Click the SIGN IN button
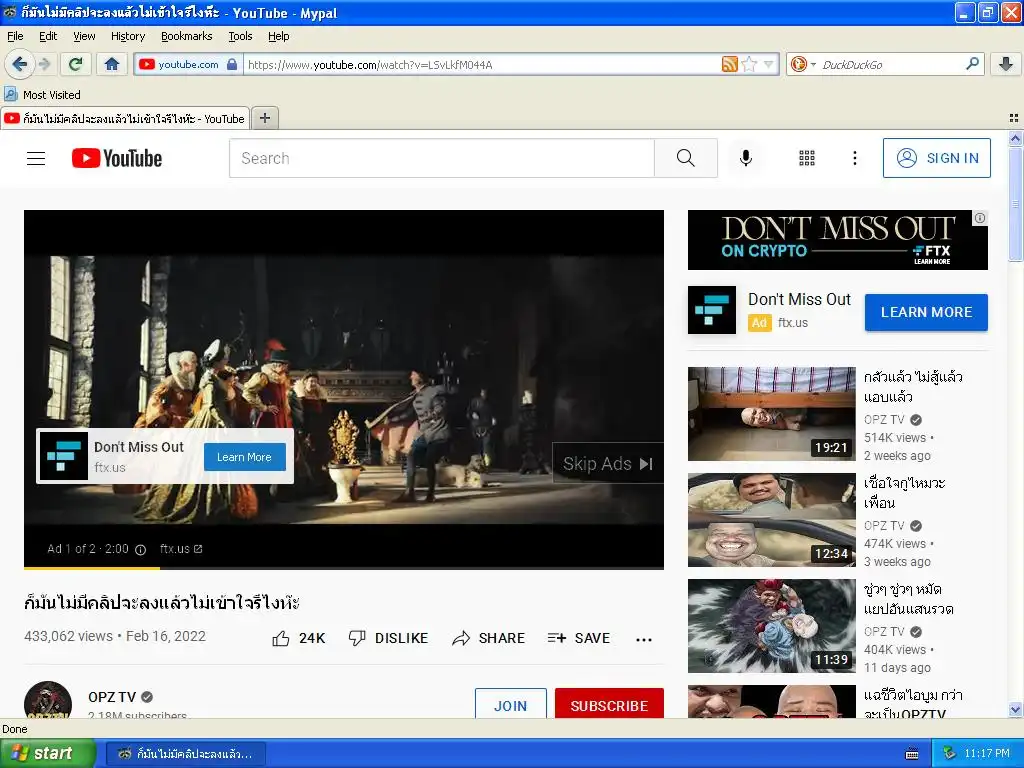Screen dimensions: 1024x768 coord(936,158)
